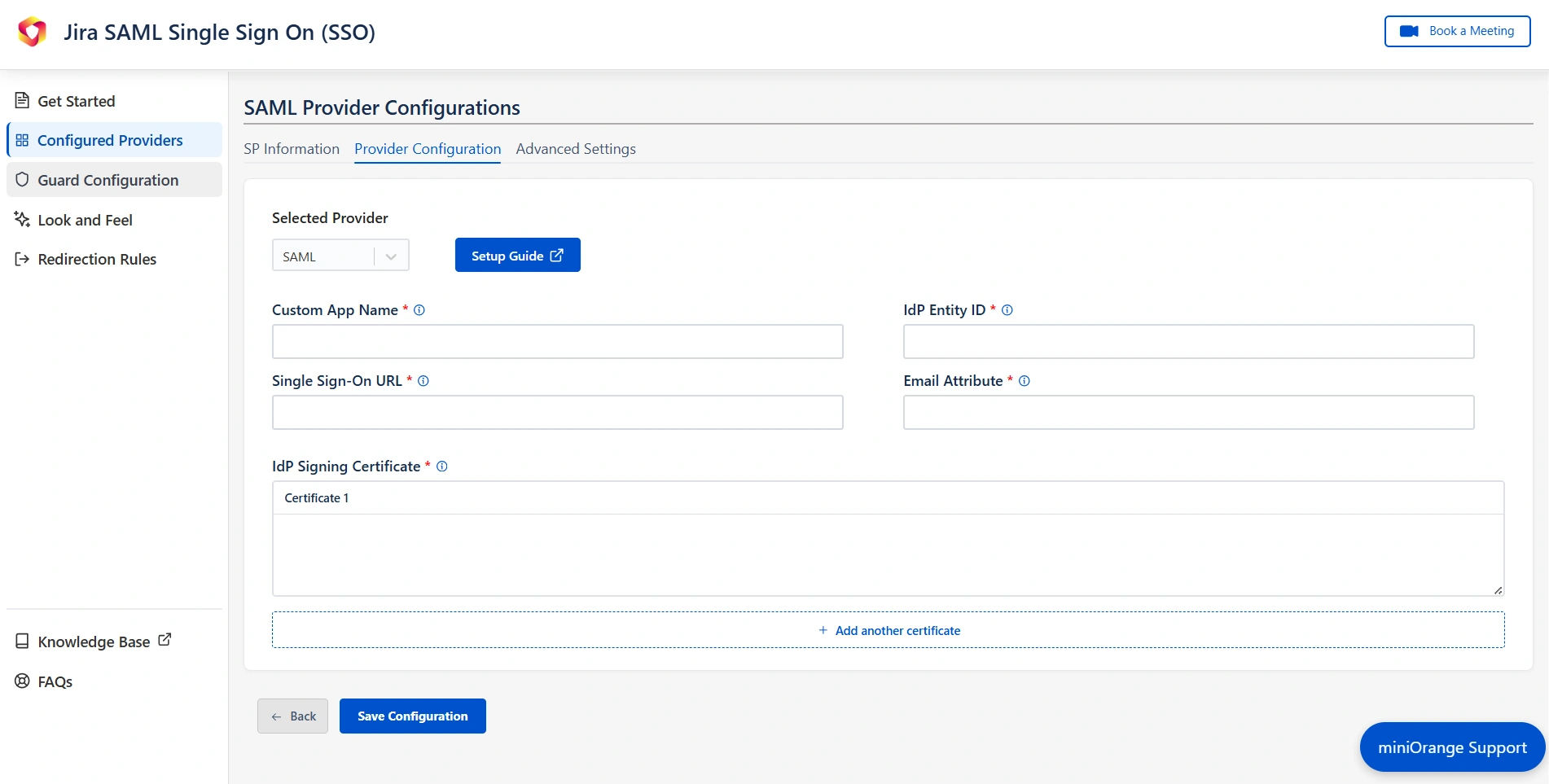Click the miniOrange shield logo

pyautogui.click(x=33, y=32)
